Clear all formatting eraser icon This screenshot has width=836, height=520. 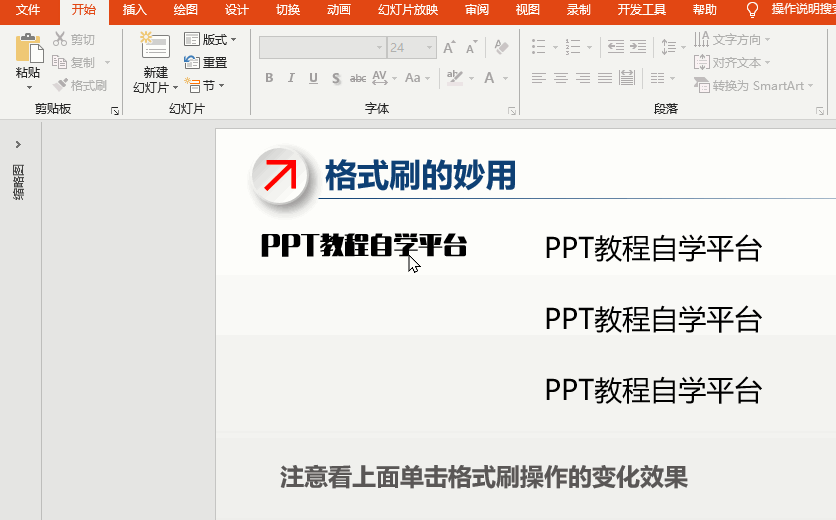click(x=501, y=47)
